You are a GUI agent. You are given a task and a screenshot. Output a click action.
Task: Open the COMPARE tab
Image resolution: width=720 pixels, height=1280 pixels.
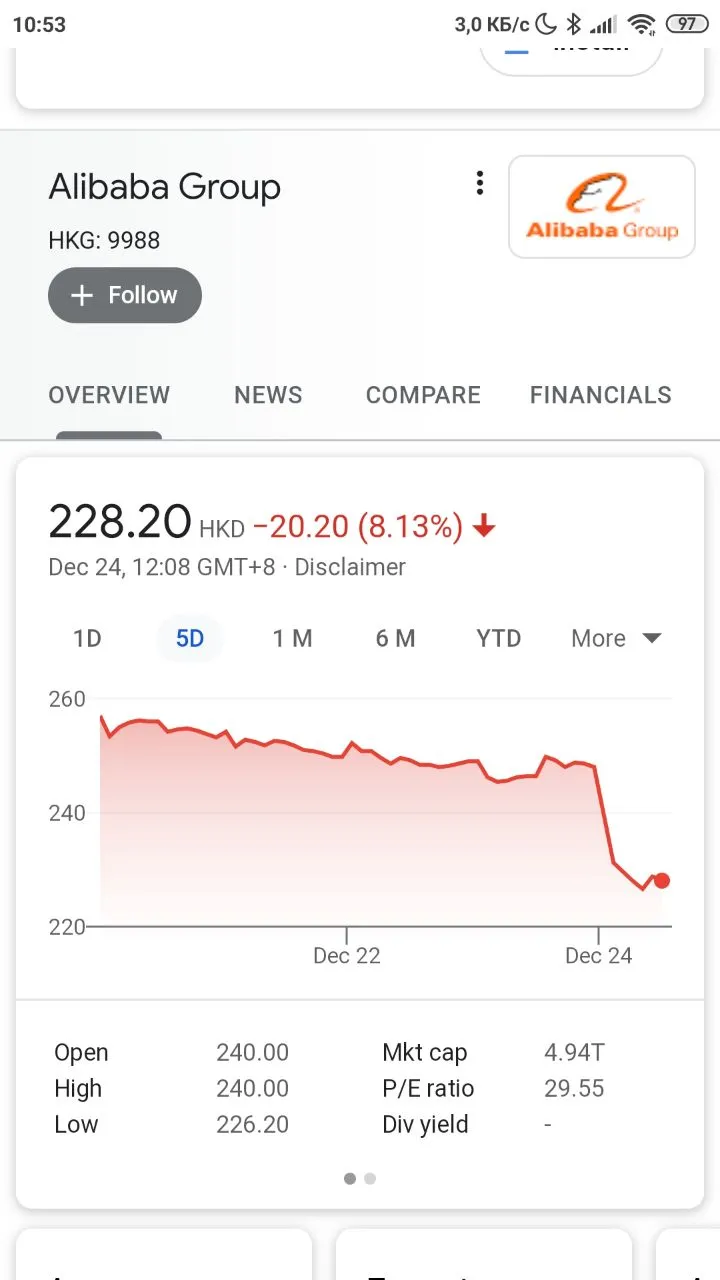click(x=423, y=395)
